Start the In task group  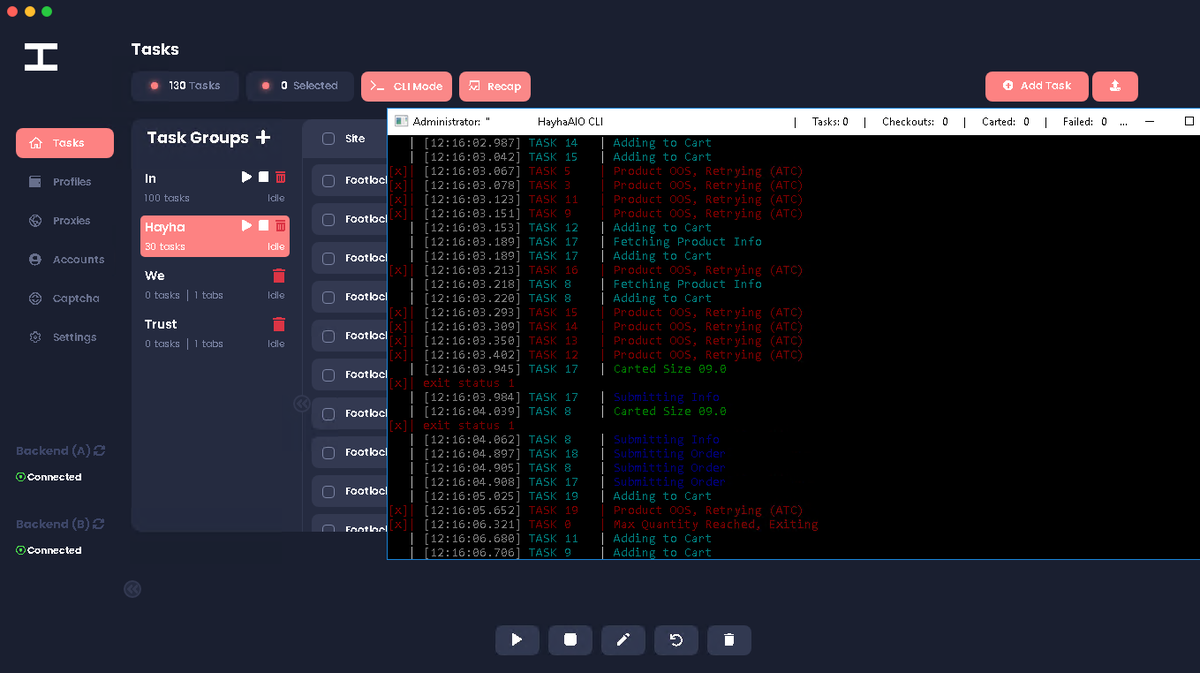click(x=247, y=177)
